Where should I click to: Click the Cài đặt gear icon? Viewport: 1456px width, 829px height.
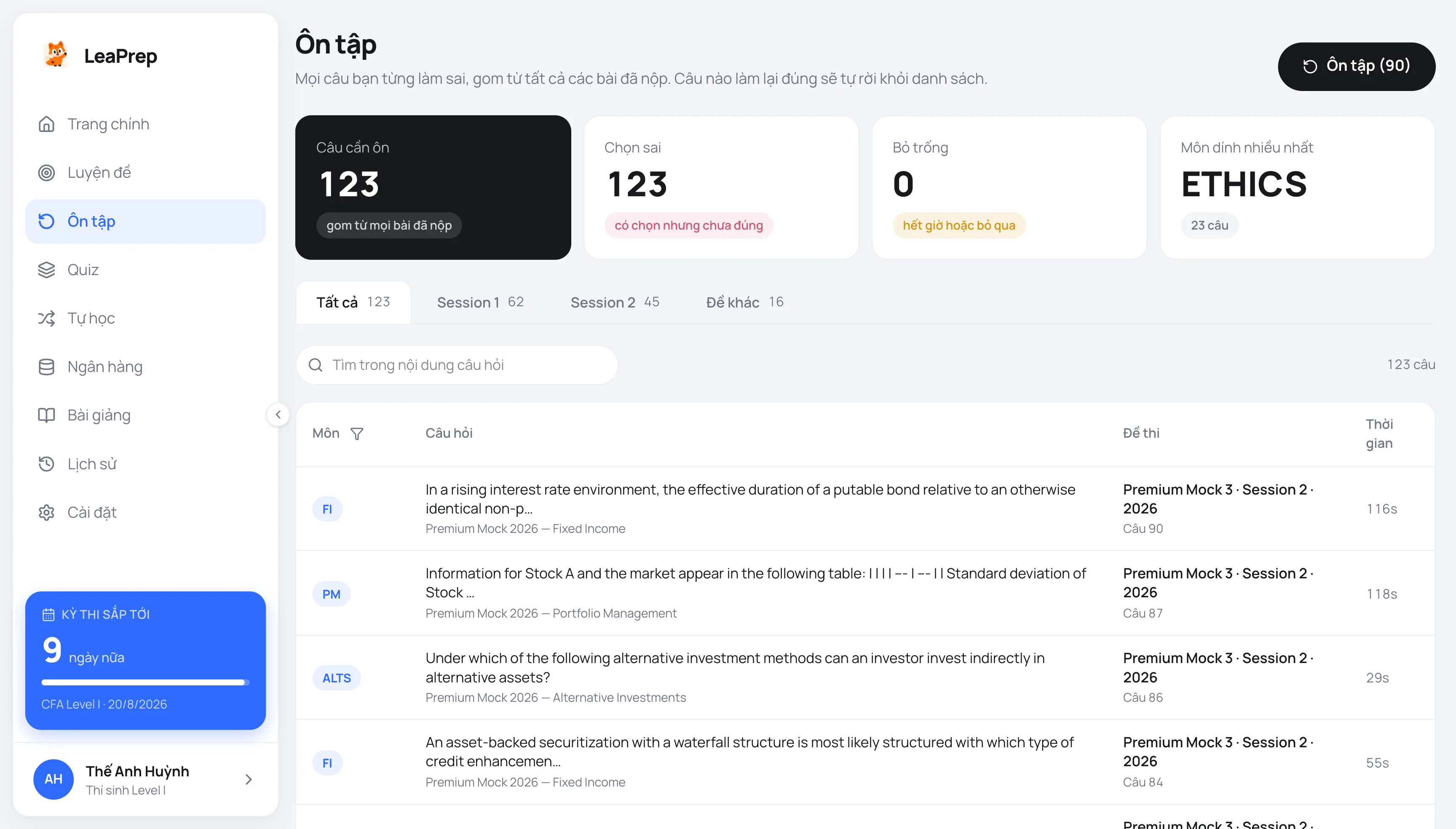[46, 512]
